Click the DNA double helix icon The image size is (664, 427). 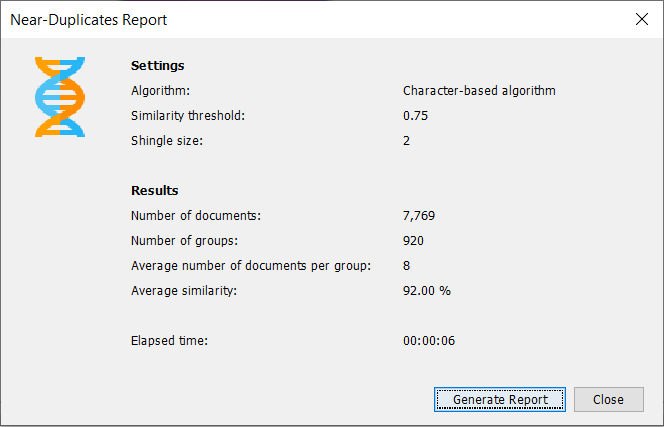pyautogui.click(x=60, y=97)
